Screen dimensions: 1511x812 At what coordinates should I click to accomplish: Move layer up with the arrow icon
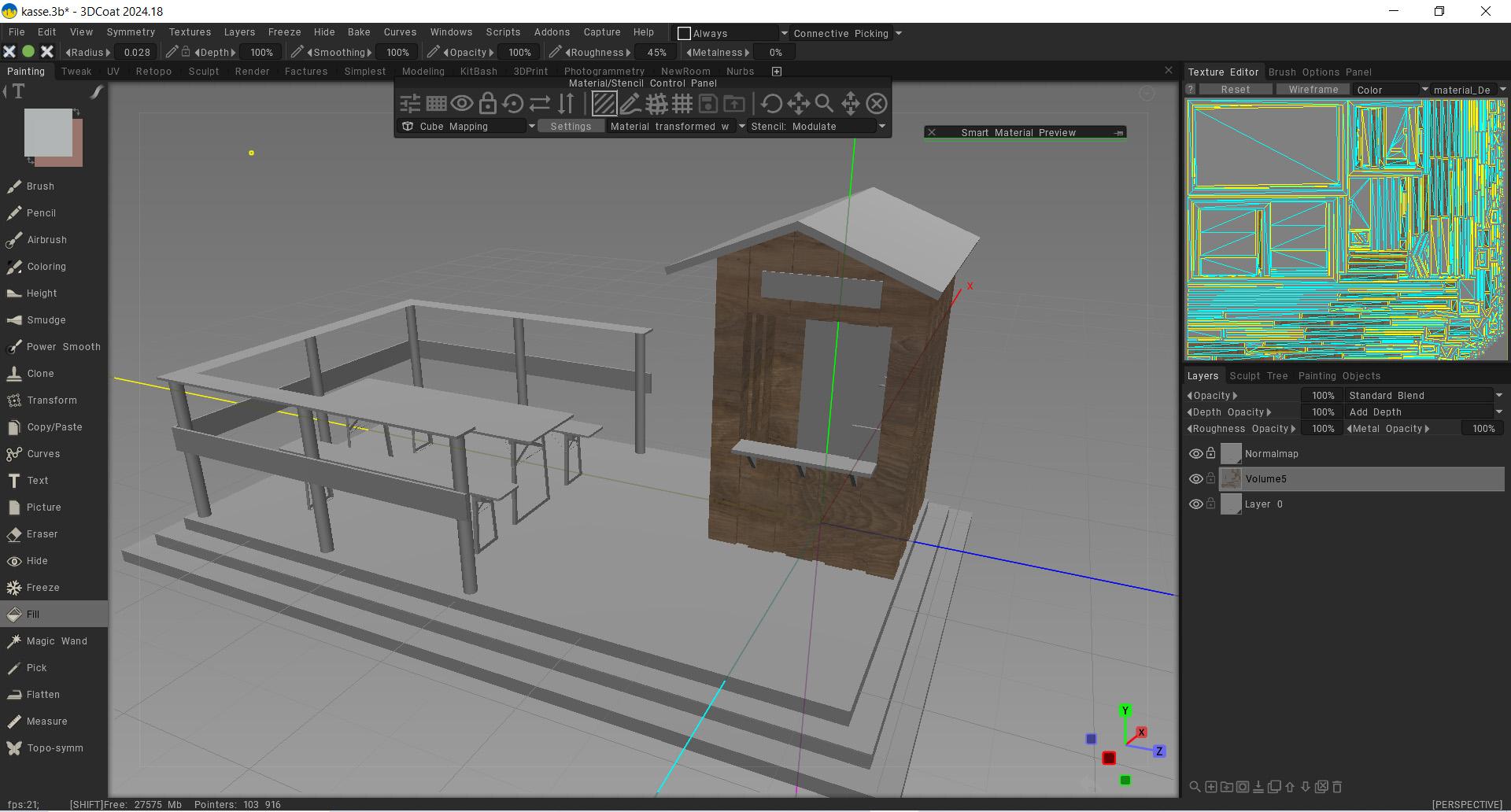click(1290, 787)
